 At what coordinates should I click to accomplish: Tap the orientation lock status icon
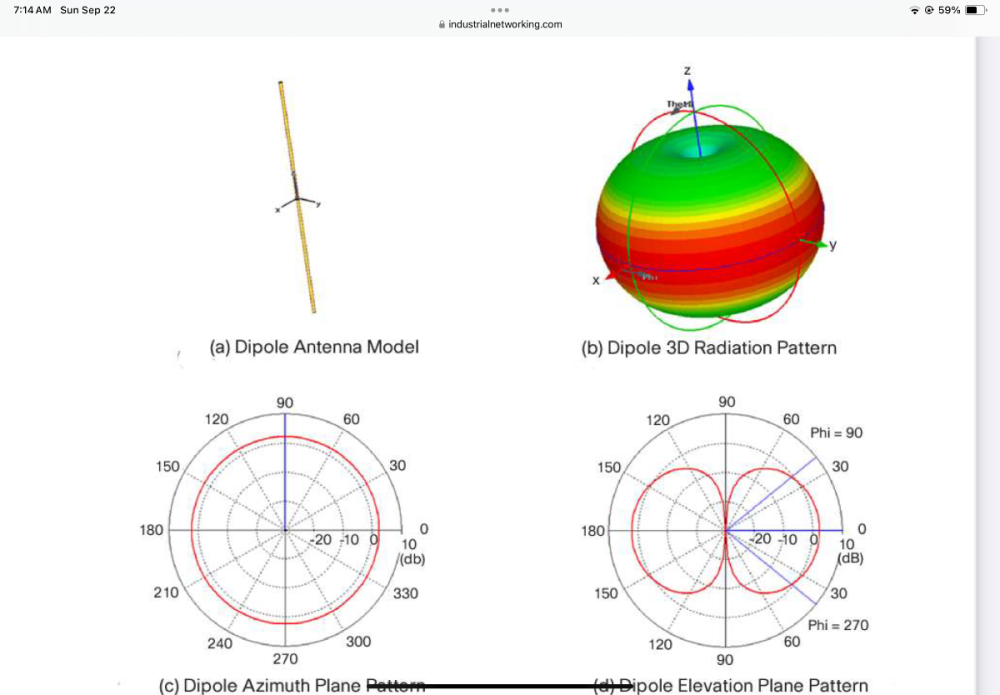tap(929, 10)
